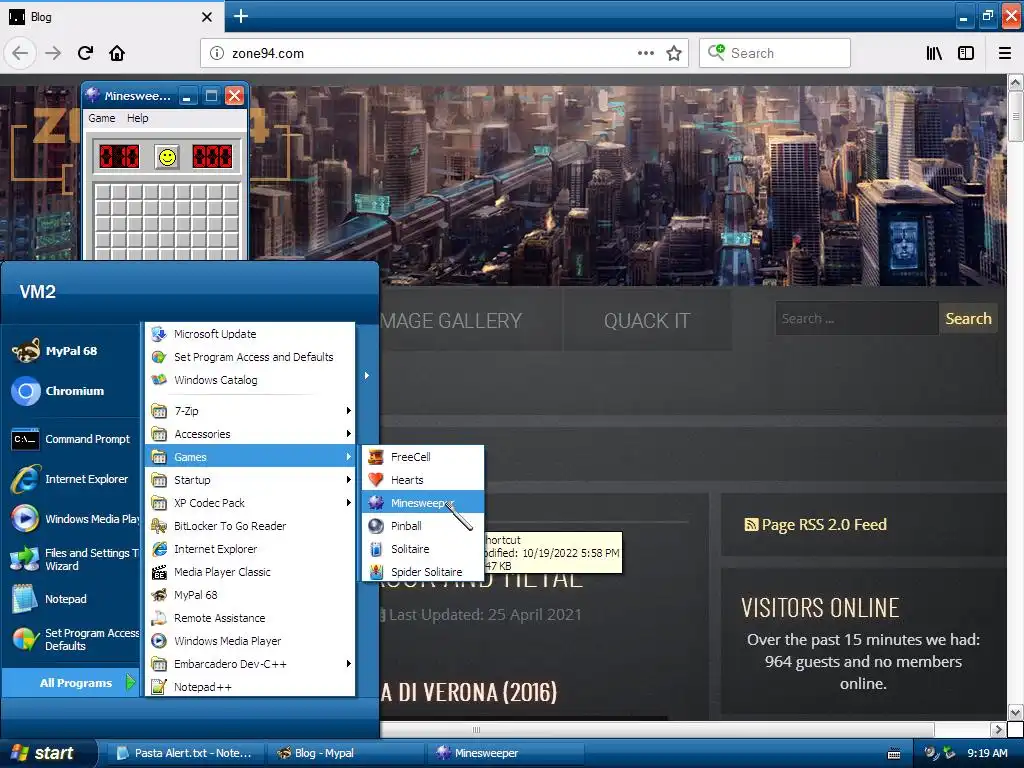This screenshot has width=1024, height=768.
Task: Open the Page RSS 2.0 Feed link
Action: (x=816, y=524)
